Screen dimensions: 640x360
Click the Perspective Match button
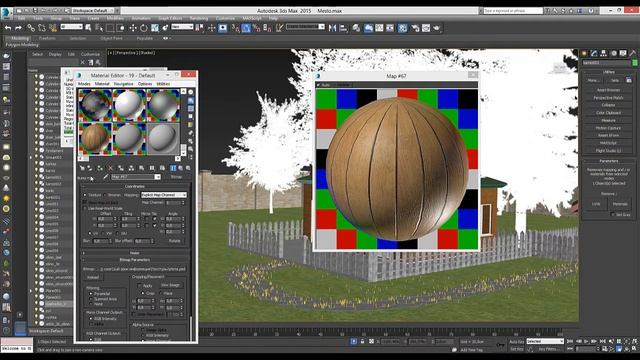(x=609, y=98)
